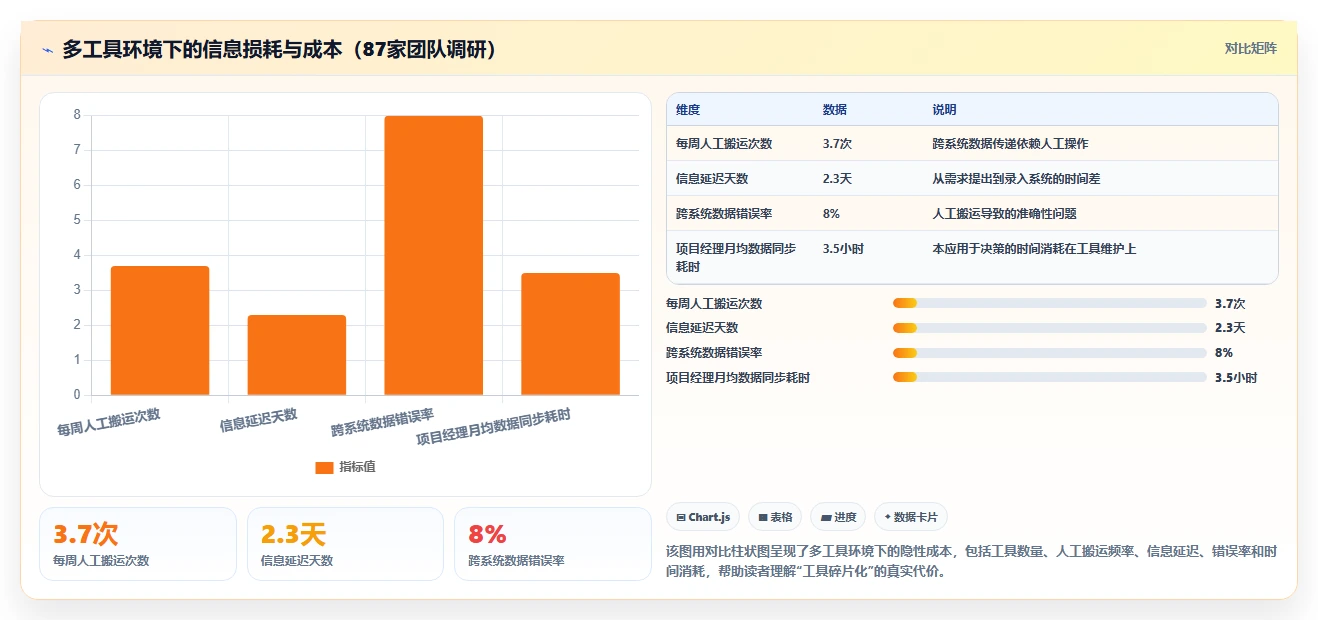Click the 信息延迟天数 progress bar
This screenshot has height=620, width=1318.
[x=1049, y=328]
